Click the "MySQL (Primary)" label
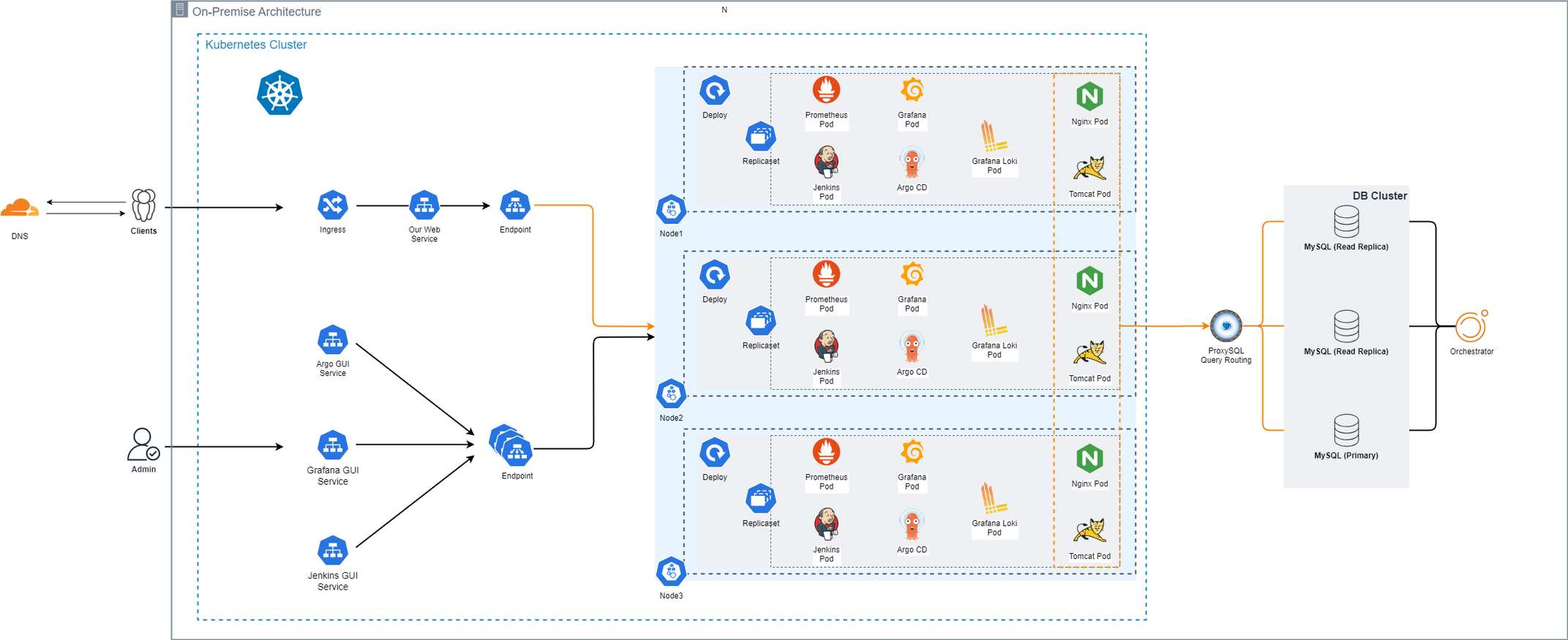This screenshot has height=640, width=1568. (1346, 456)
